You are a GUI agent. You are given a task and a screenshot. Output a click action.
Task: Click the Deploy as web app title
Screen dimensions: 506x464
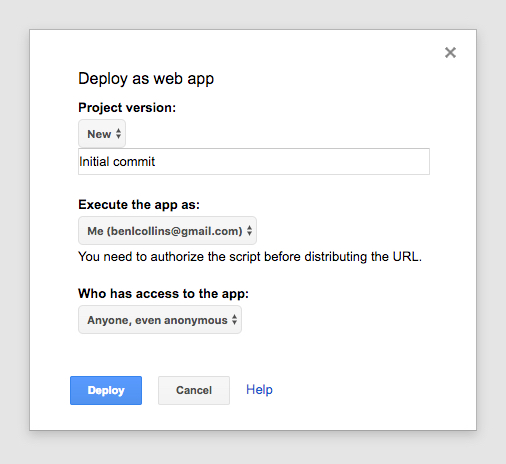click(x=146, y=79)
